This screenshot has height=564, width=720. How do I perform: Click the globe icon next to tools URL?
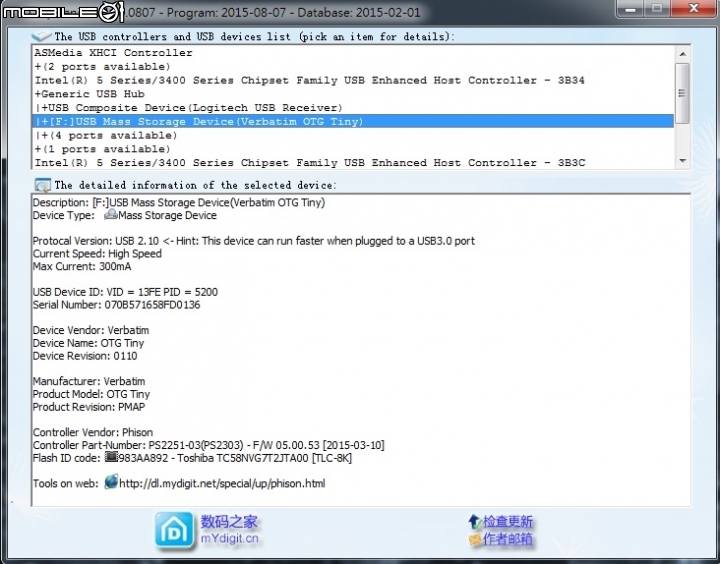[111, 482]
